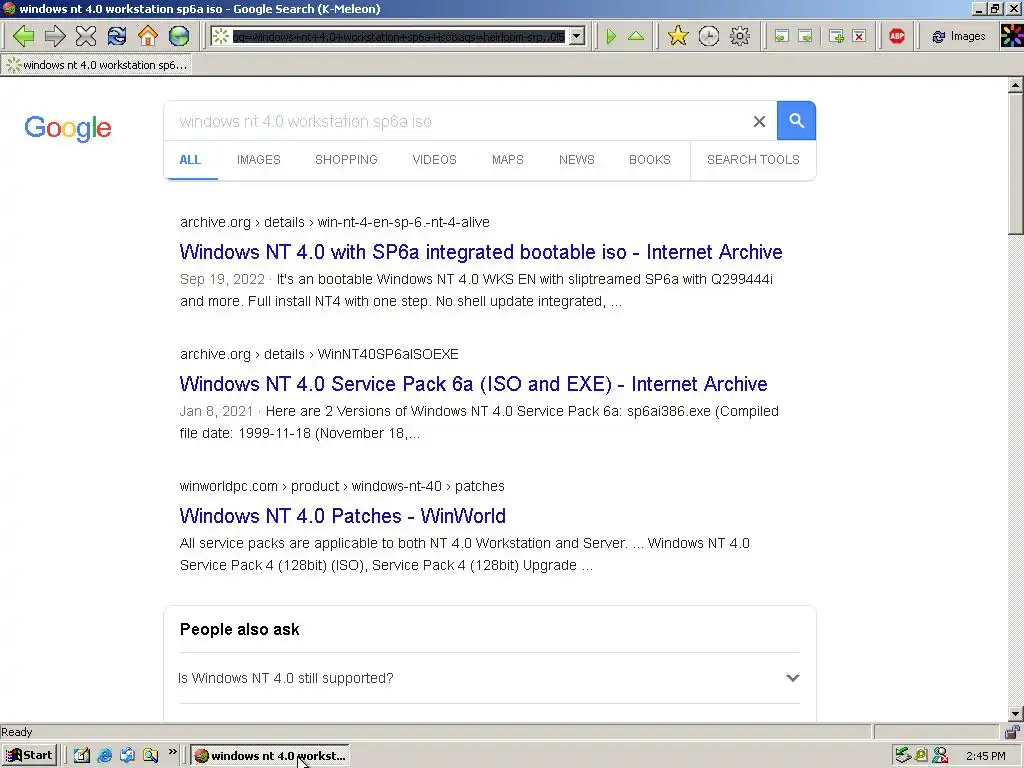Click the archive.org win-nt-4-en-sp-6 breadcrumb

pos(334,222)
